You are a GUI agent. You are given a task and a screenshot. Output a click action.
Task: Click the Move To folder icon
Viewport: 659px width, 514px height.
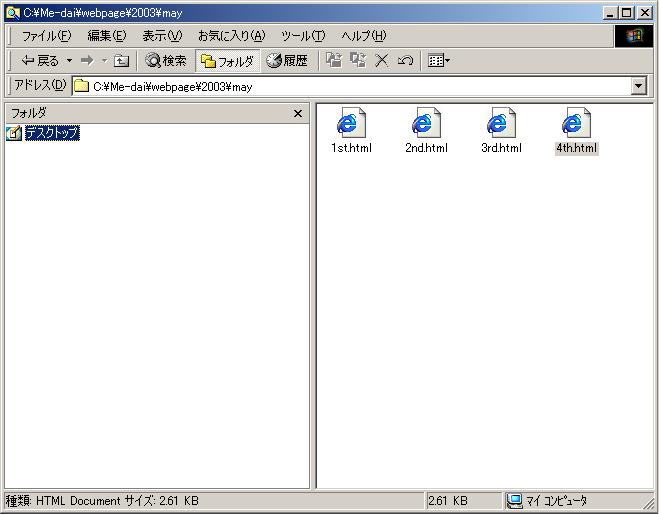[334, 61]
